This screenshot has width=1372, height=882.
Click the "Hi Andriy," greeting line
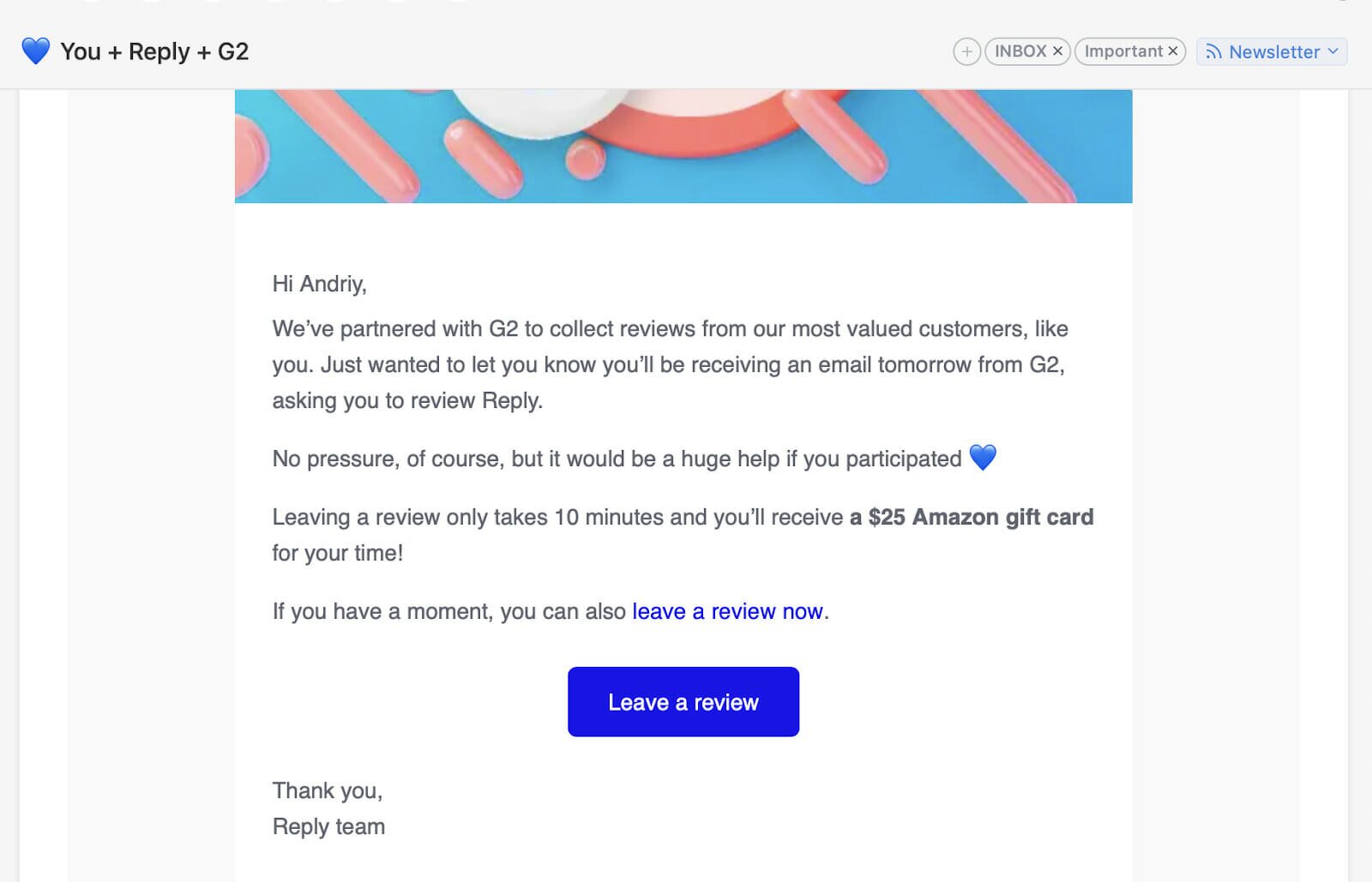pyautogui.click(x=319, y=284)
